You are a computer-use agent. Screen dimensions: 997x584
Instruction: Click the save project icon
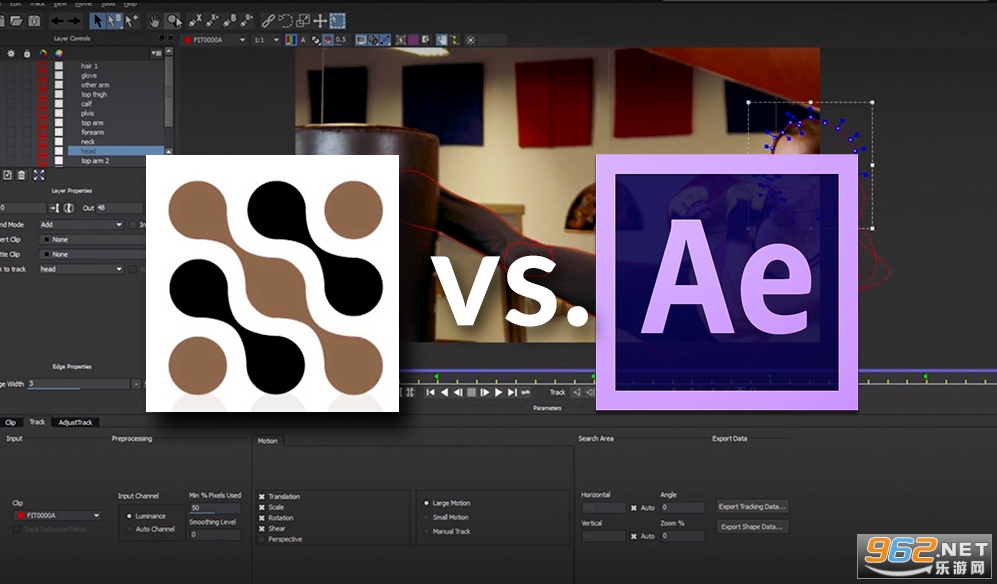tap(34, 21)
